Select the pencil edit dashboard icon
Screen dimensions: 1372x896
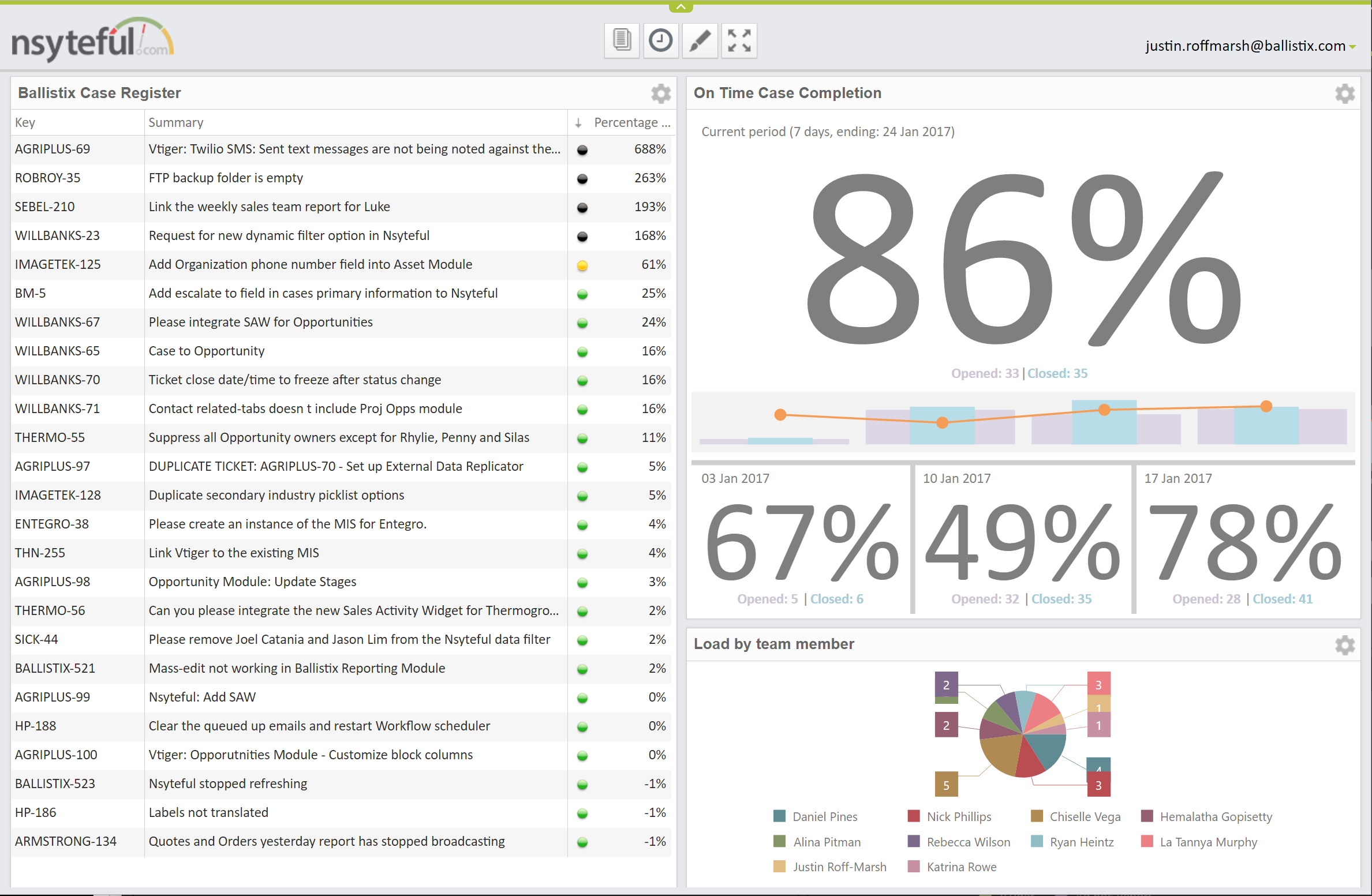pos(700,40)
